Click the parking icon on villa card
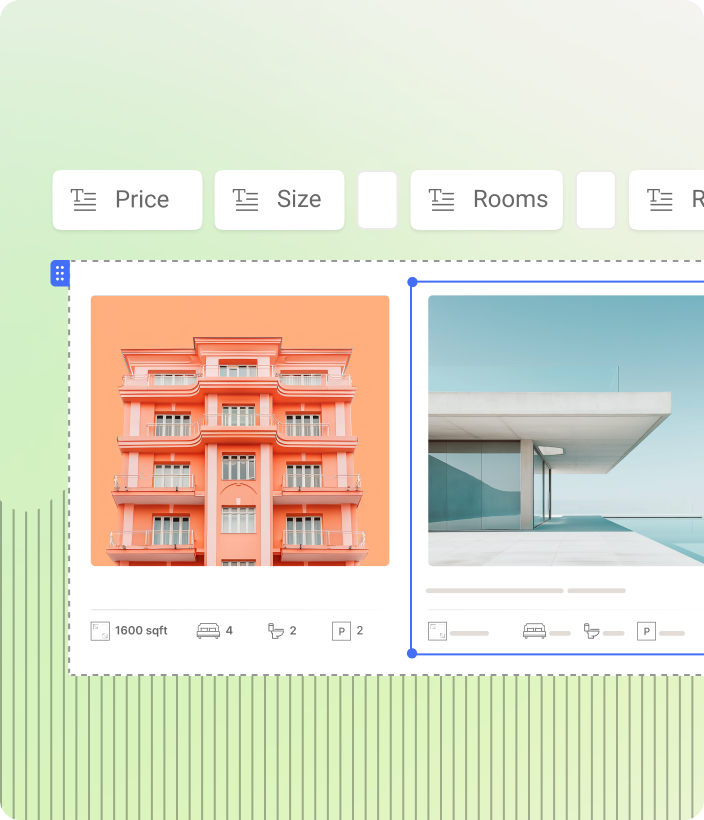Image resolution: width=704 pixels, height=820 pixels. click(646, 631)
